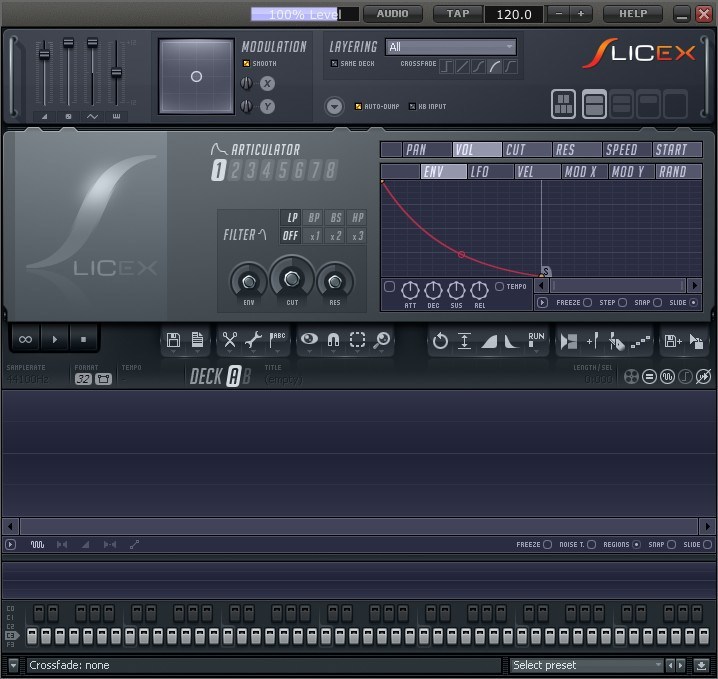The image size is (718, 679).
Task: Switch to the LFO tab
Action: pyautogui.click(x=490, y=172)
